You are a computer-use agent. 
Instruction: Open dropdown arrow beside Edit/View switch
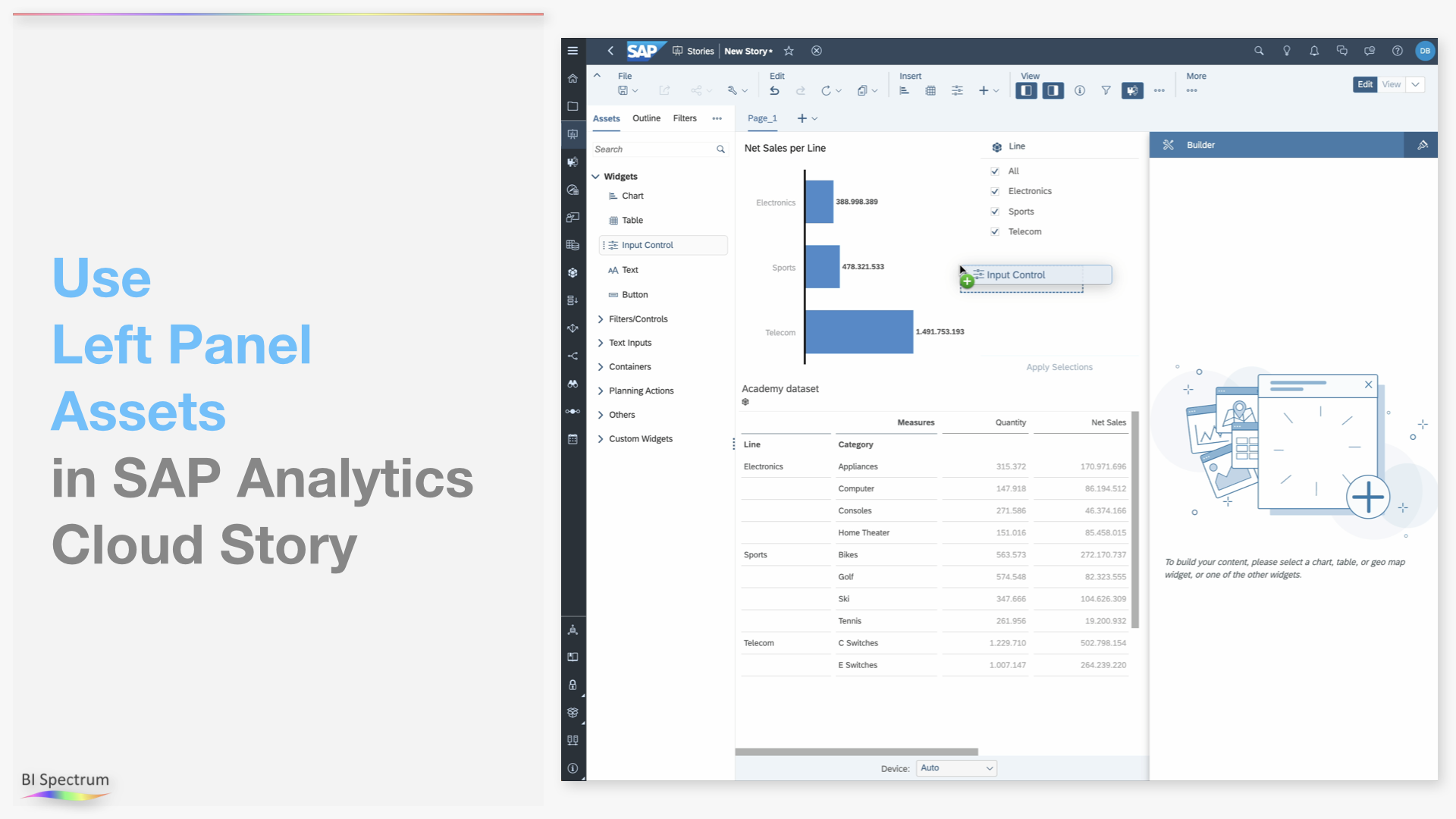1416,84
